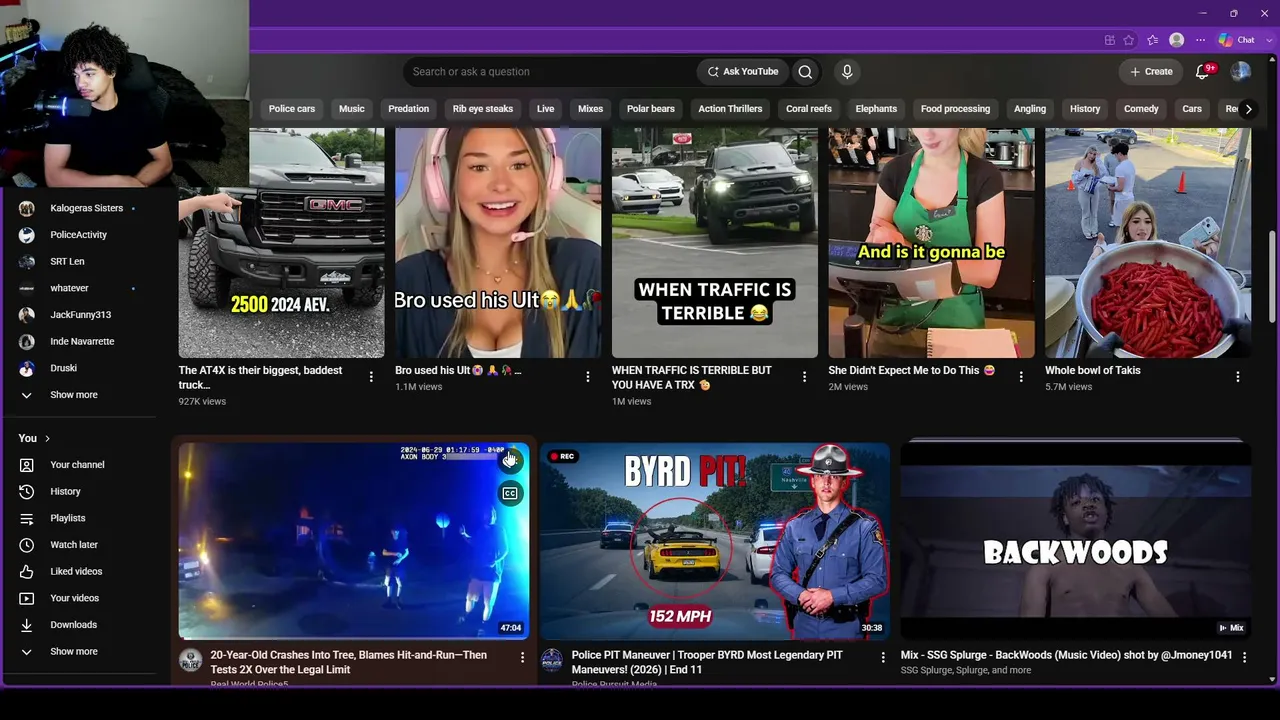Toggle captions on the crash video preview

point(510,493)
